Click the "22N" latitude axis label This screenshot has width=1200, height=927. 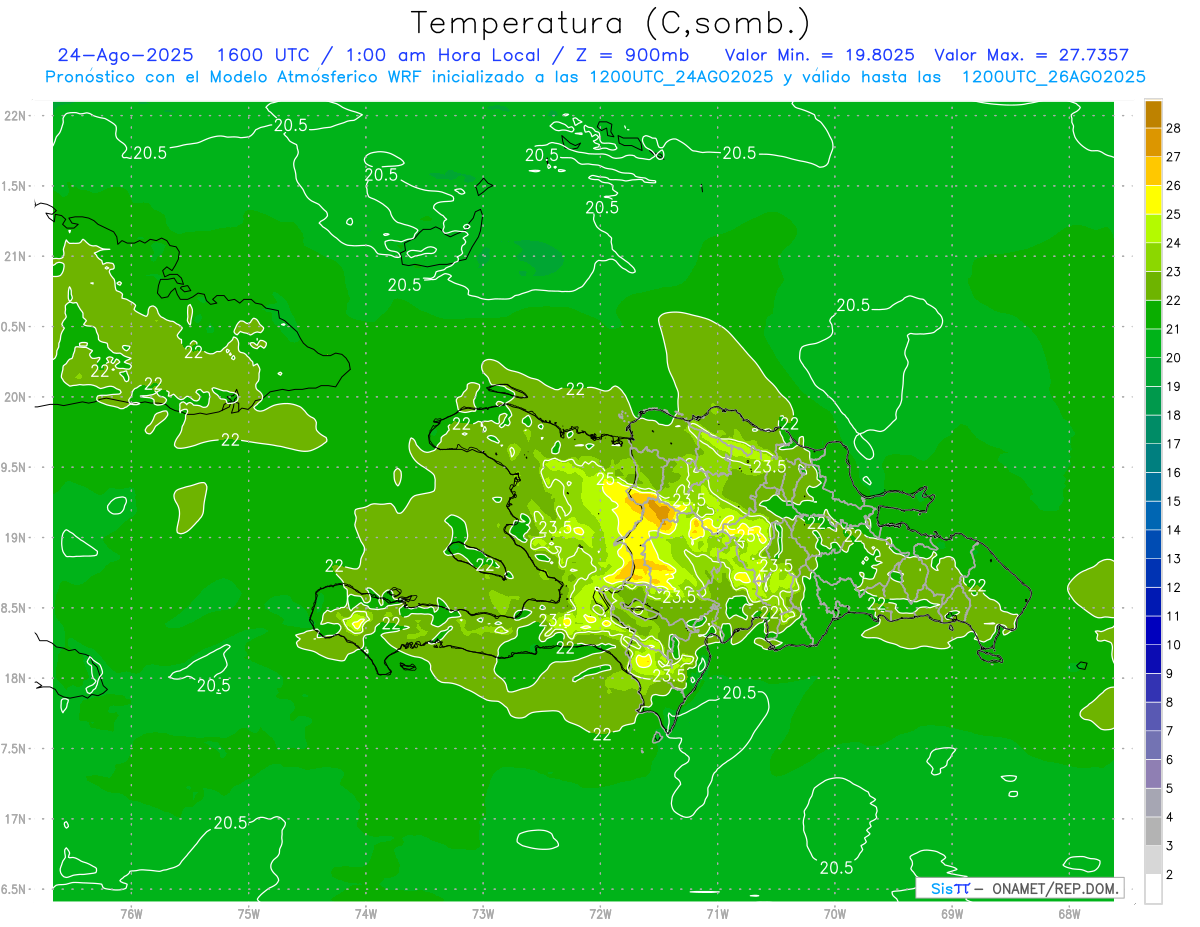coord(16,116)
